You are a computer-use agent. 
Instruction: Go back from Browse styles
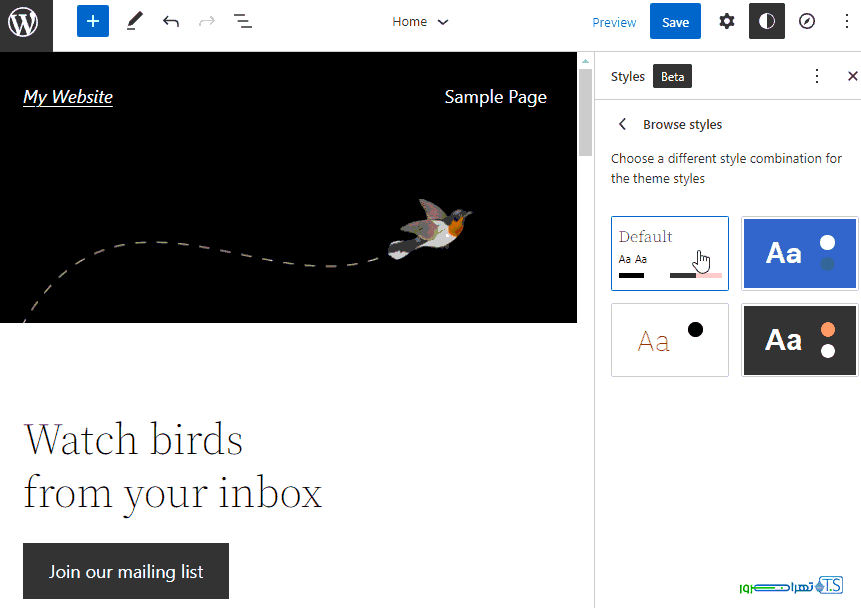click(x=623, y=124)
